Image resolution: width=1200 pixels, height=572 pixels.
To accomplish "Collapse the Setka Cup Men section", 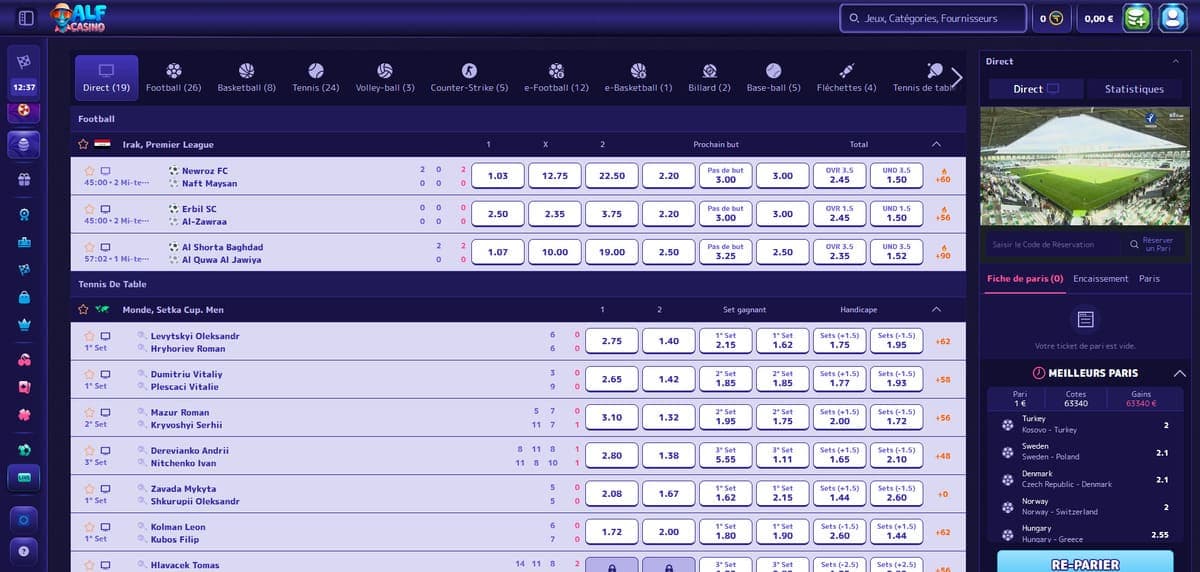I will click(x=936, y=310).
